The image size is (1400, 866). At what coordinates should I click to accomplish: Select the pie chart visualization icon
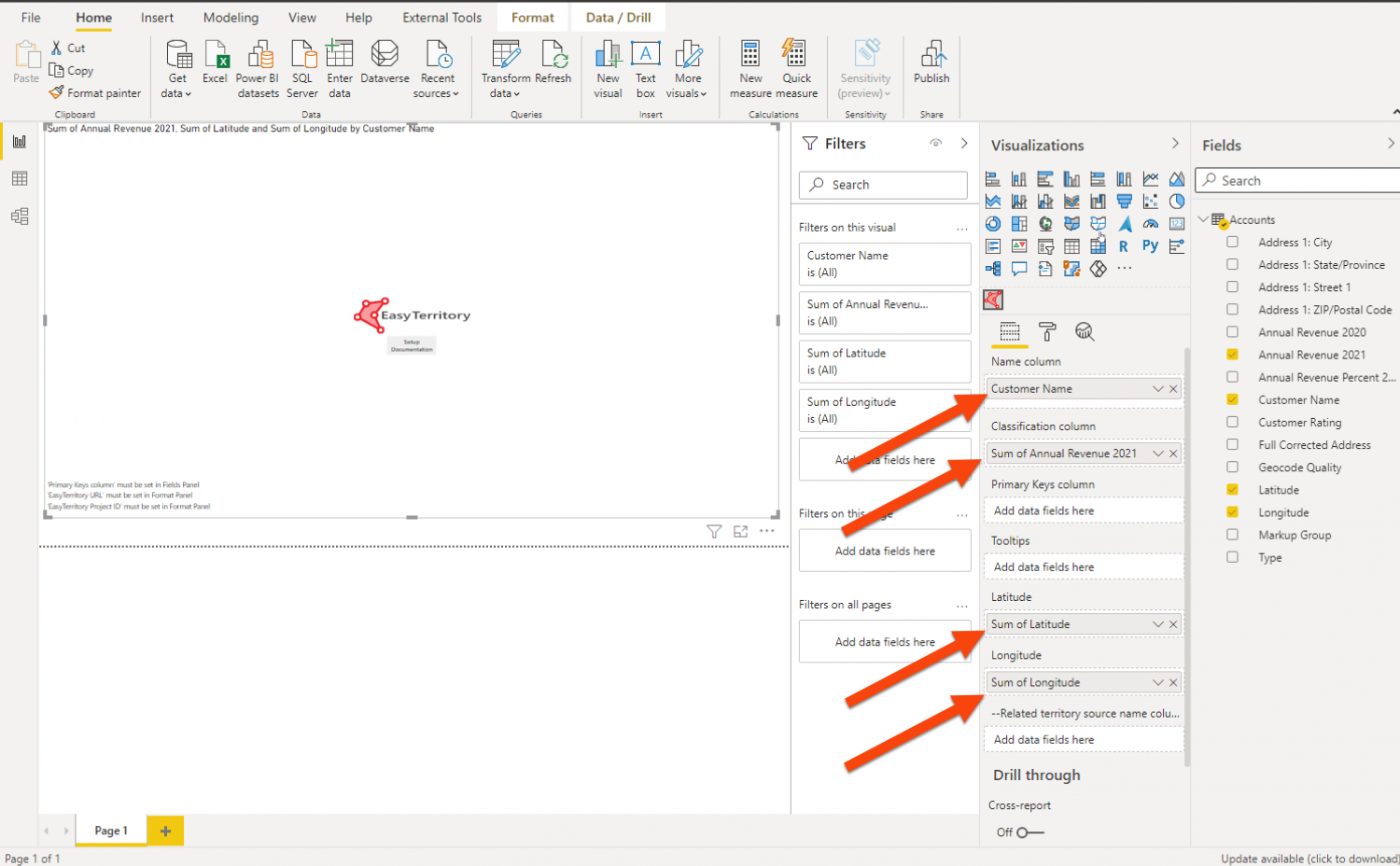click(x=1176, y=201)
